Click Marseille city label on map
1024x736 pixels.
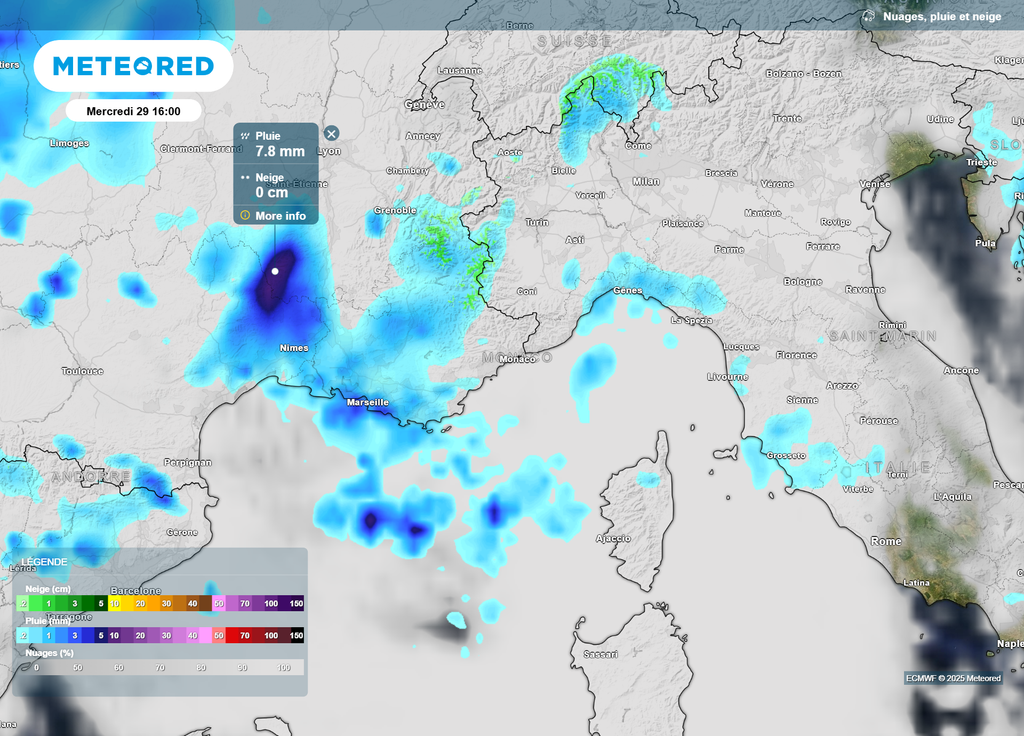367,402
